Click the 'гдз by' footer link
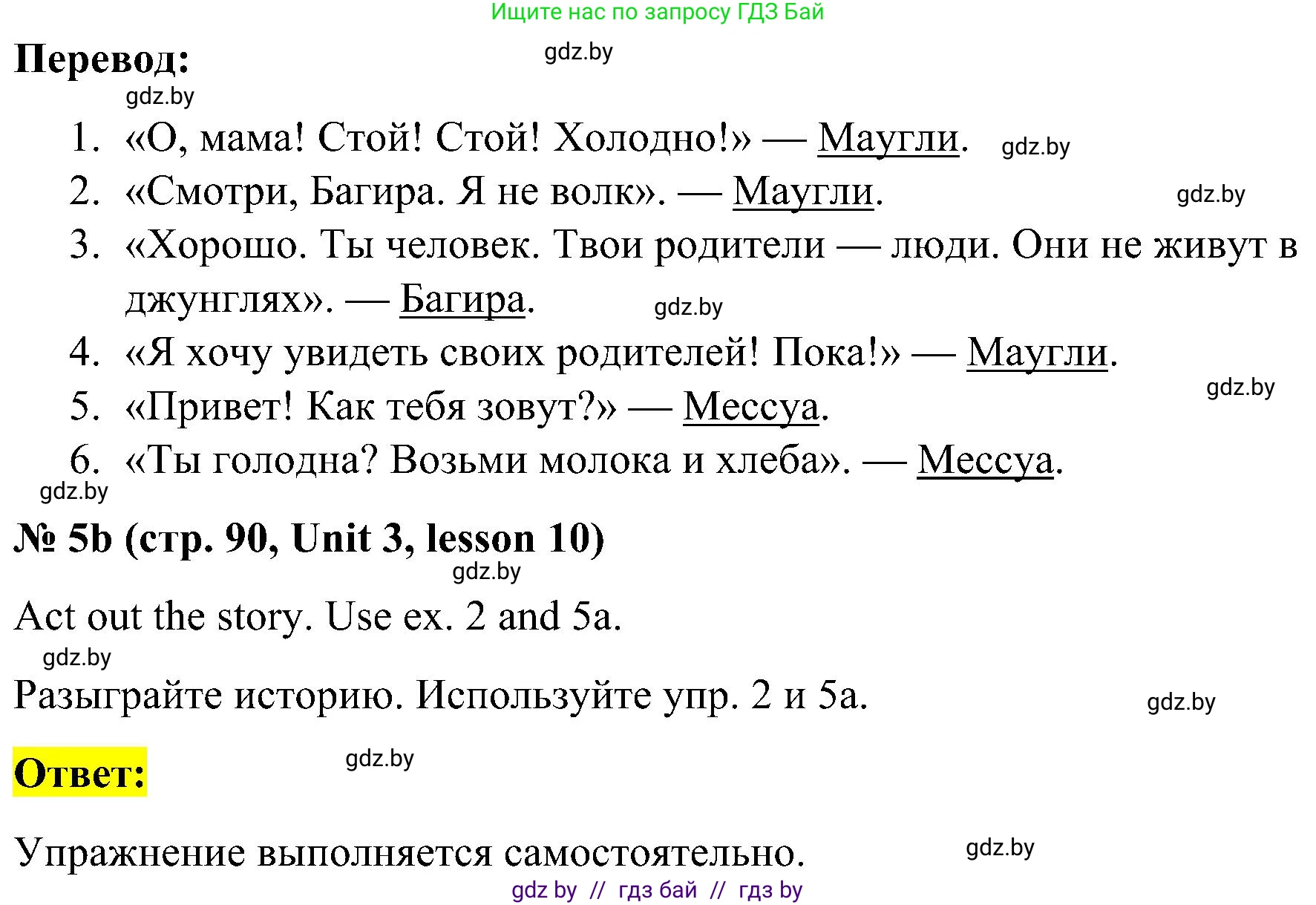The height and width of the screenshot is (905, 1316). tap(544, 890)
